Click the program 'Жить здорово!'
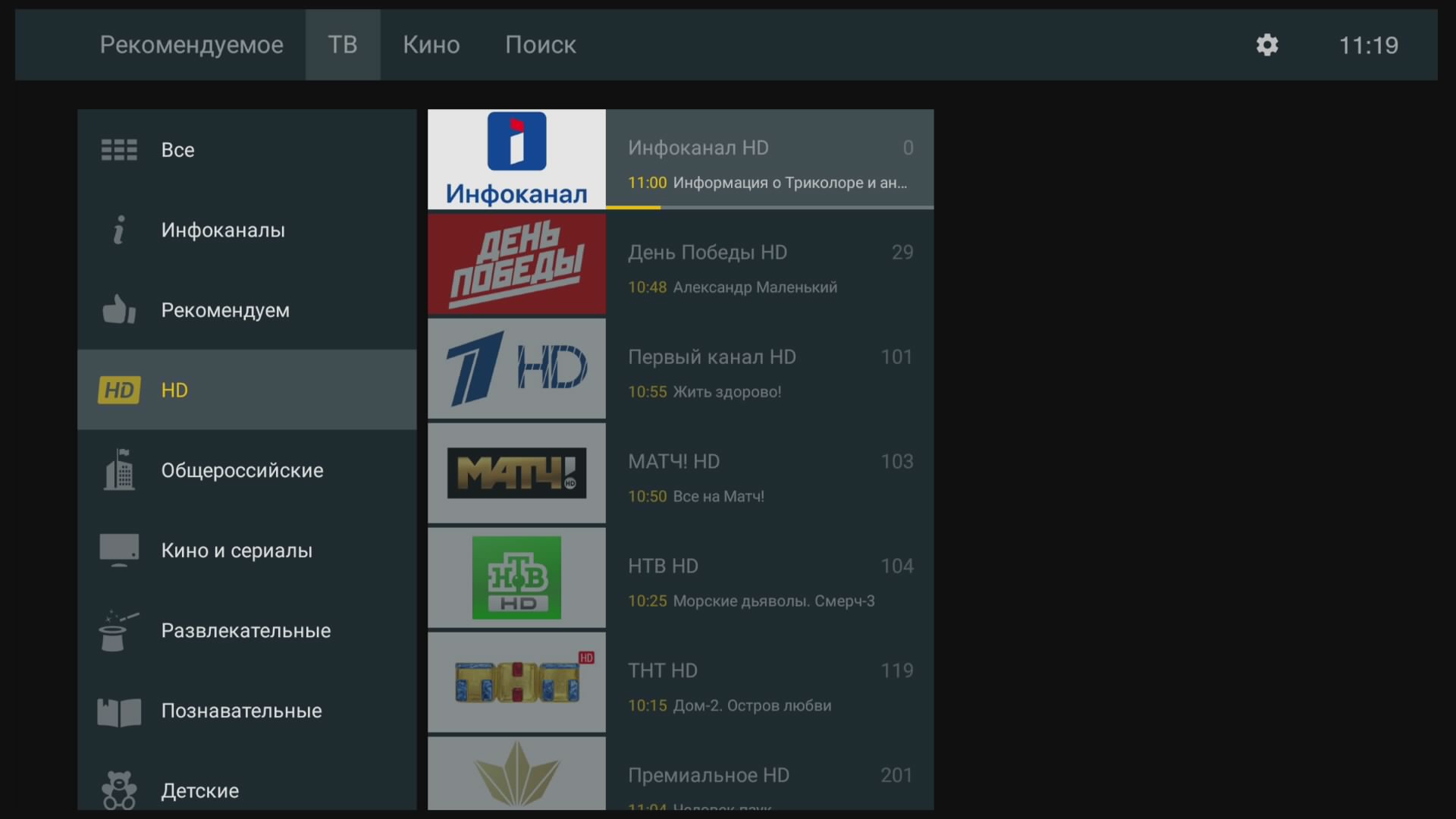Image resolution: width=1456 pixels, height=819 pixels. click(x=727, y=392)
